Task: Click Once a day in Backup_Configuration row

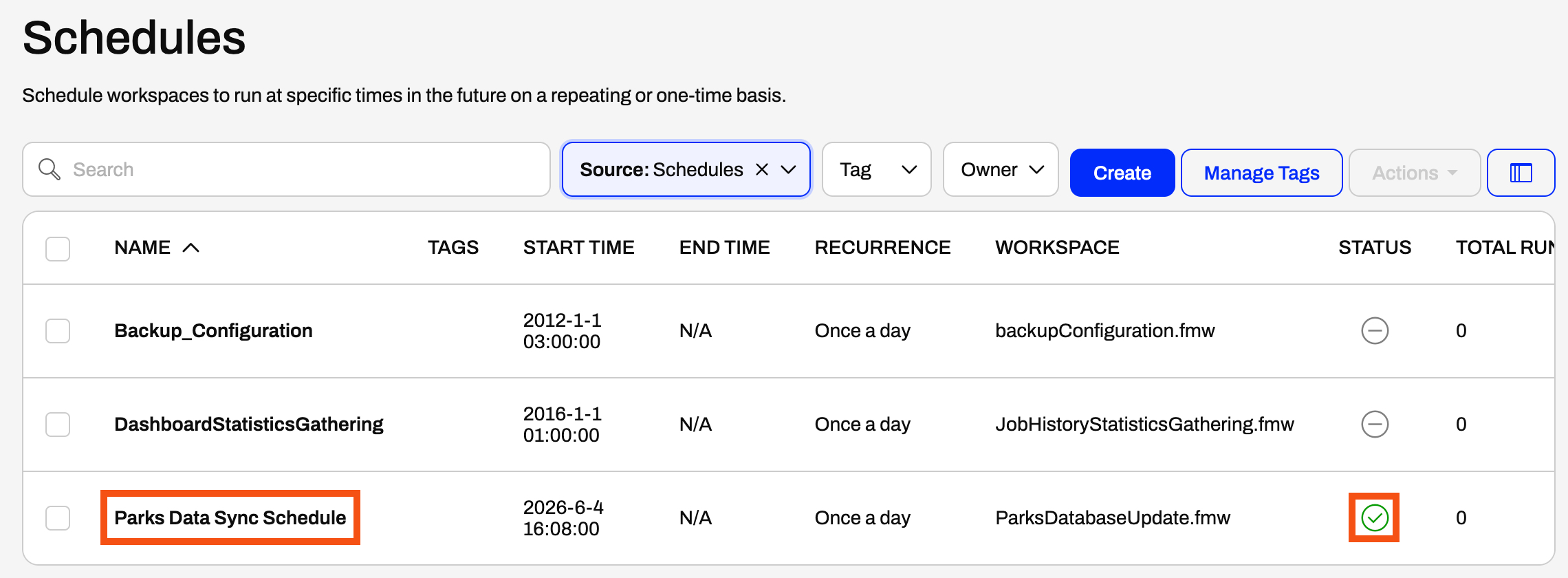Action: point(862,331)
